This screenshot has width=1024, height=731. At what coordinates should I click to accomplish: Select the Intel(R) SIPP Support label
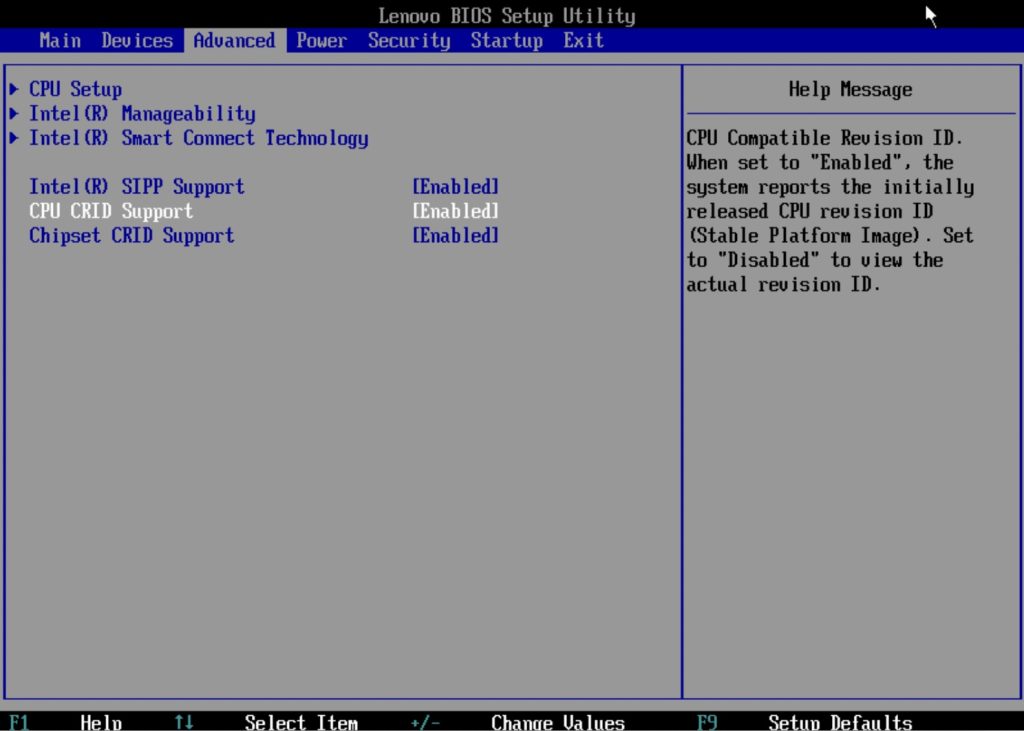point(136,187)
